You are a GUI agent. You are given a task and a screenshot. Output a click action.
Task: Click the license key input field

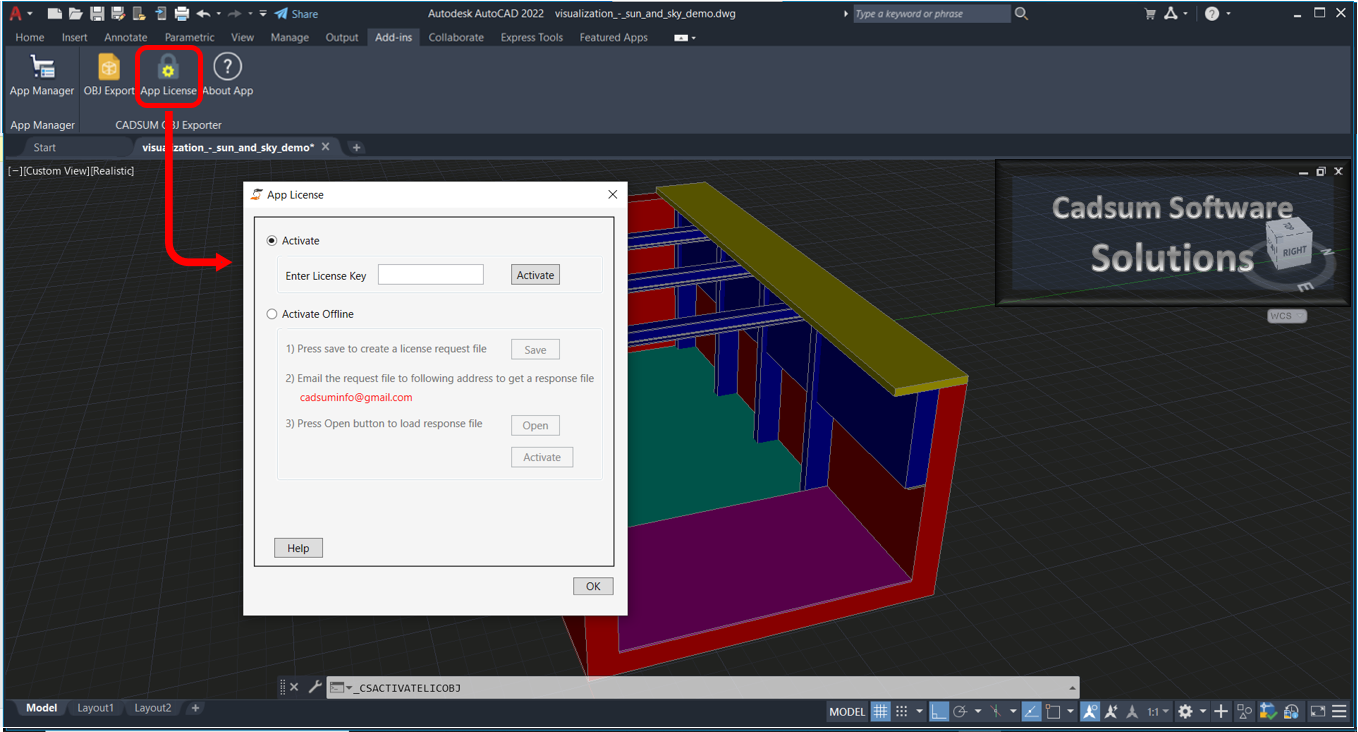pyautogui.click(x=430, y=274)
